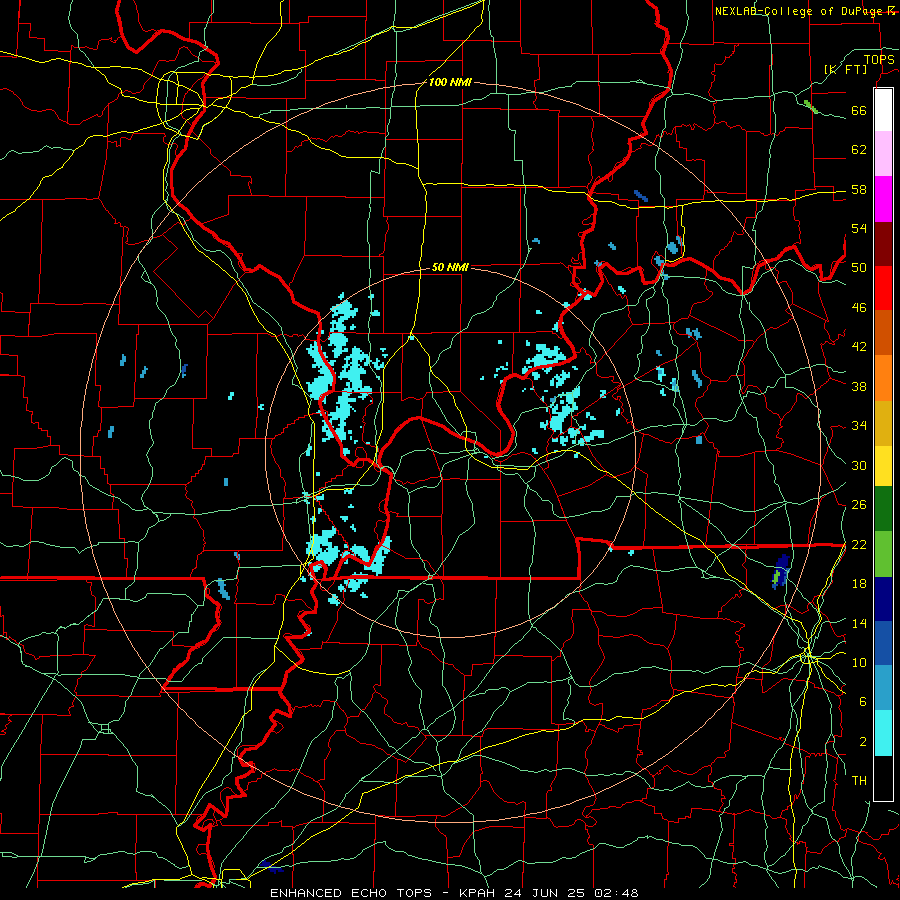
Task: Click the legend value 46
Action: [x=859, y=308]
